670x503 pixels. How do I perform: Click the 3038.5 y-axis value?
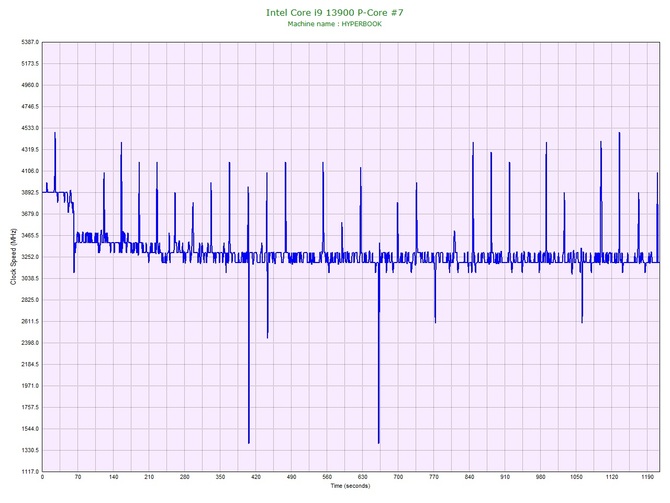click(30, 279)
